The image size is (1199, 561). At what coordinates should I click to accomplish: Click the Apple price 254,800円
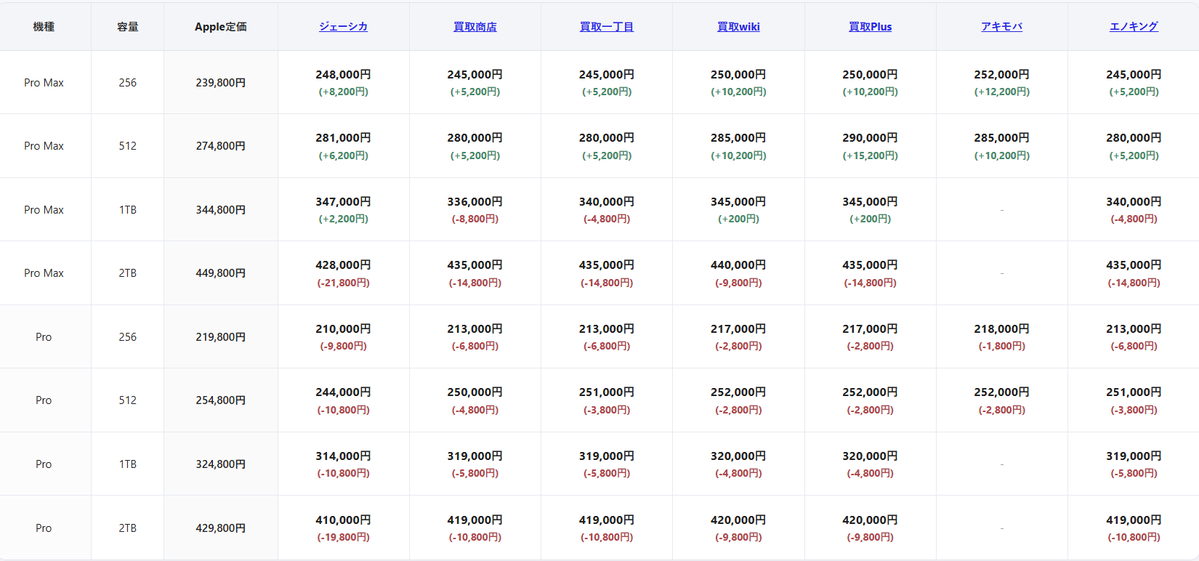click(220, 400)
